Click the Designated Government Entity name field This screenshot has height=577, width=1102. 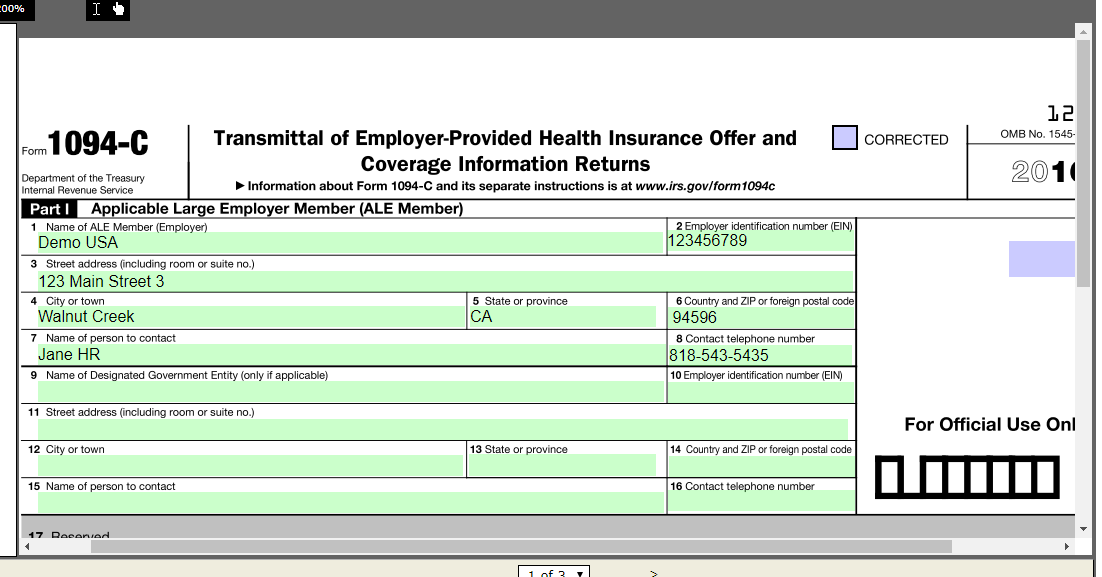point(346,392)
